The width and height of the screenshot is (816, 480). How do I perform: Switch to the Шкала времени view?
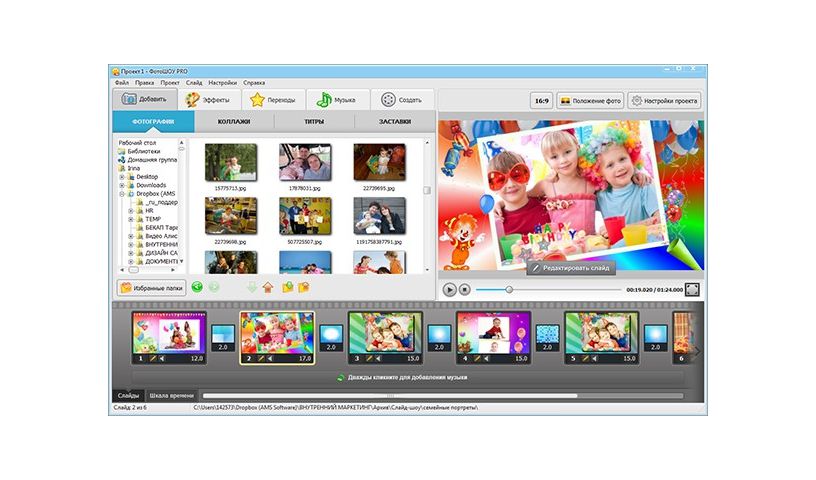click(x=171, y=396)
